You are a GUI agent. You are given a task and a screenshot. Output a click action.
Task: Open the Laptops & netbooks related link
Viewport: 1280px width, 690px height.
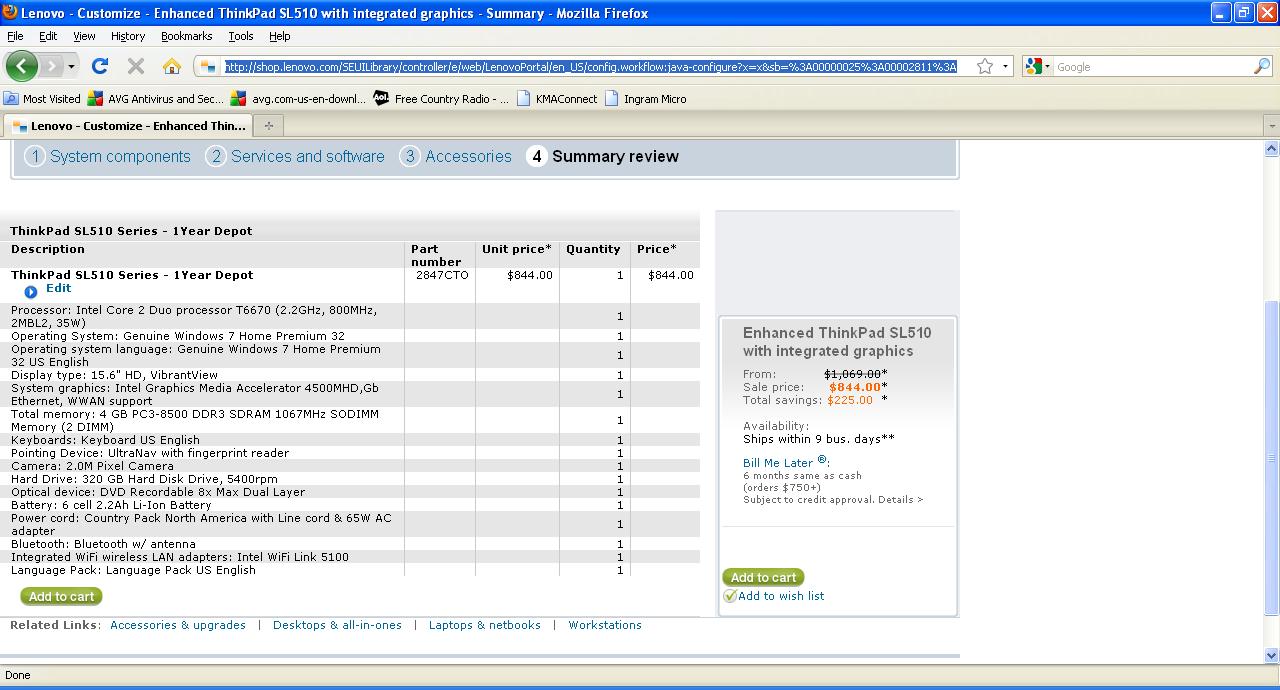[x=485, y=625]
